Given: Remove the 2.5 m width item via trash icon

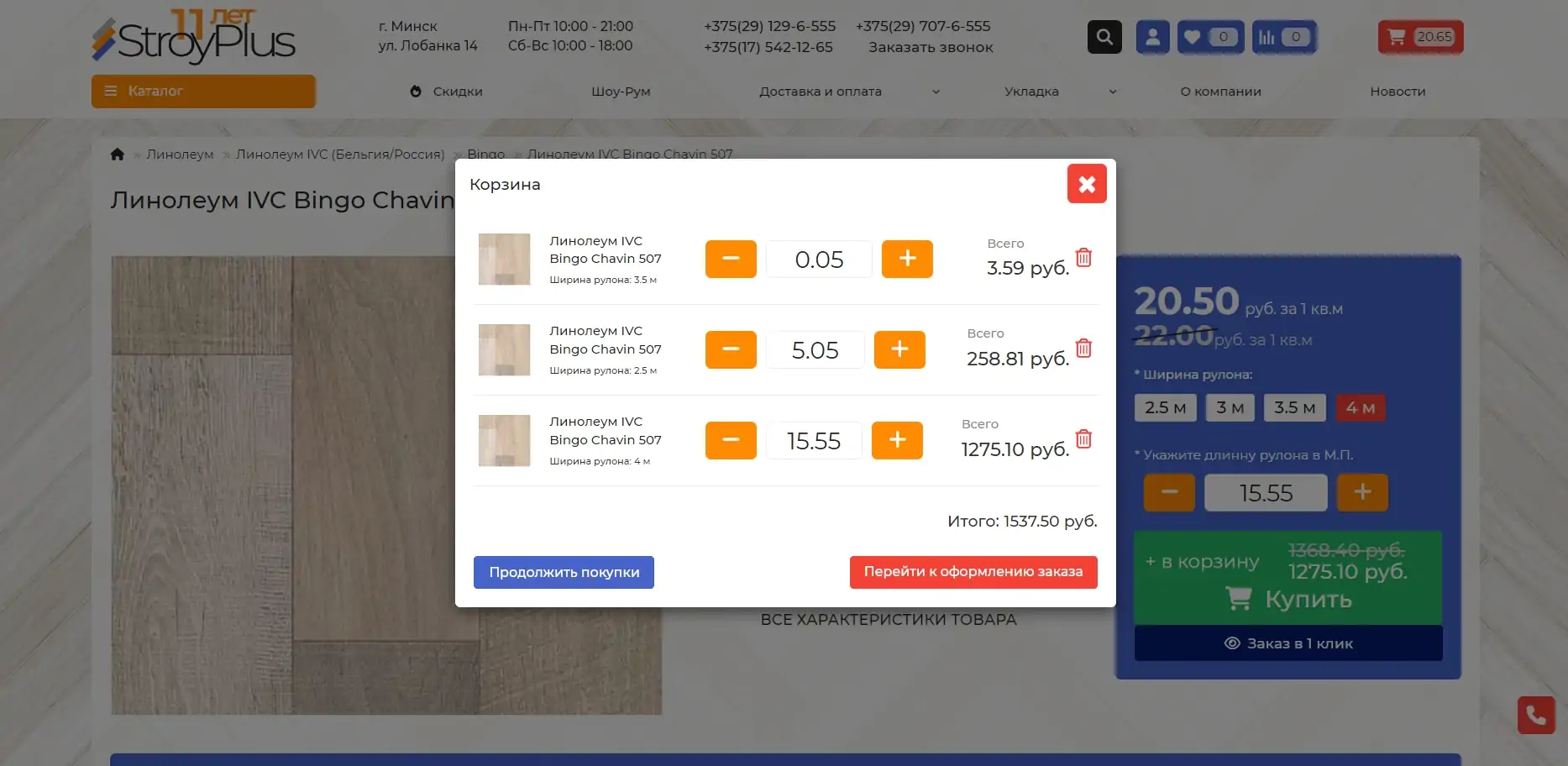Looking at the screenshot, I should pyautogui.click(x=1083, y=349).
